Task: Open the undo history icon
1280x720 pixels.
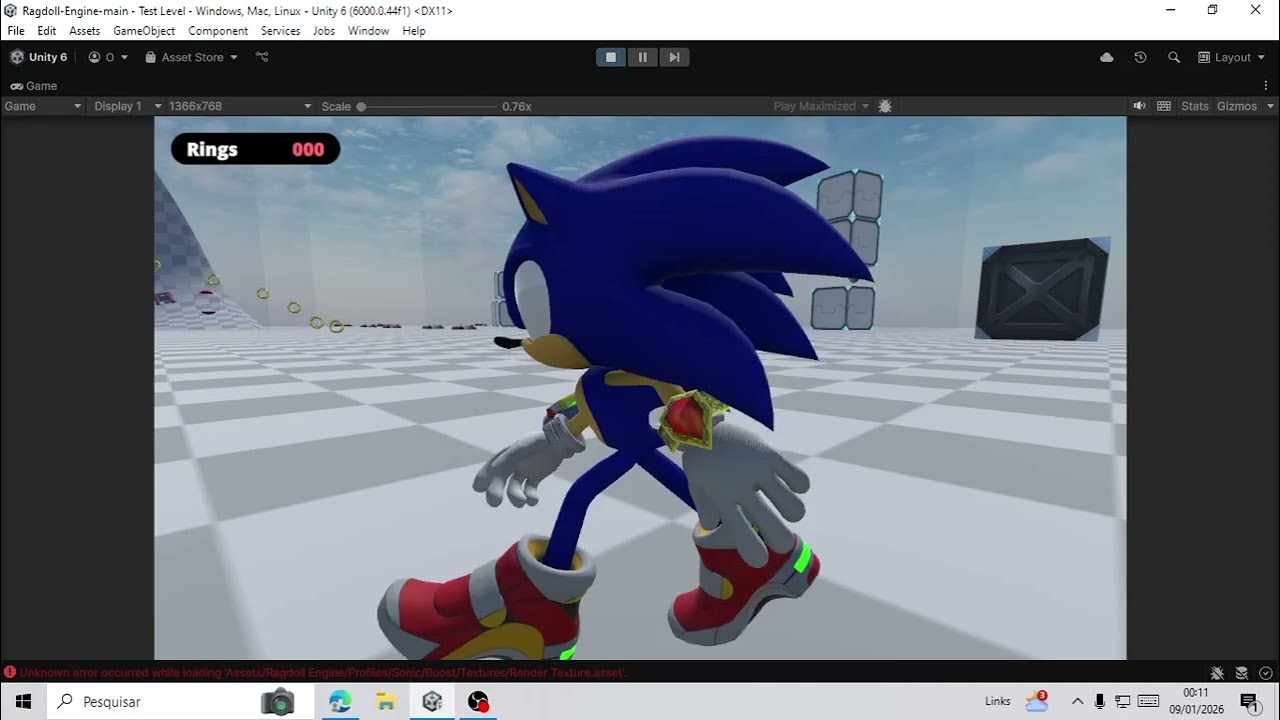Action: click(1140, 57)
